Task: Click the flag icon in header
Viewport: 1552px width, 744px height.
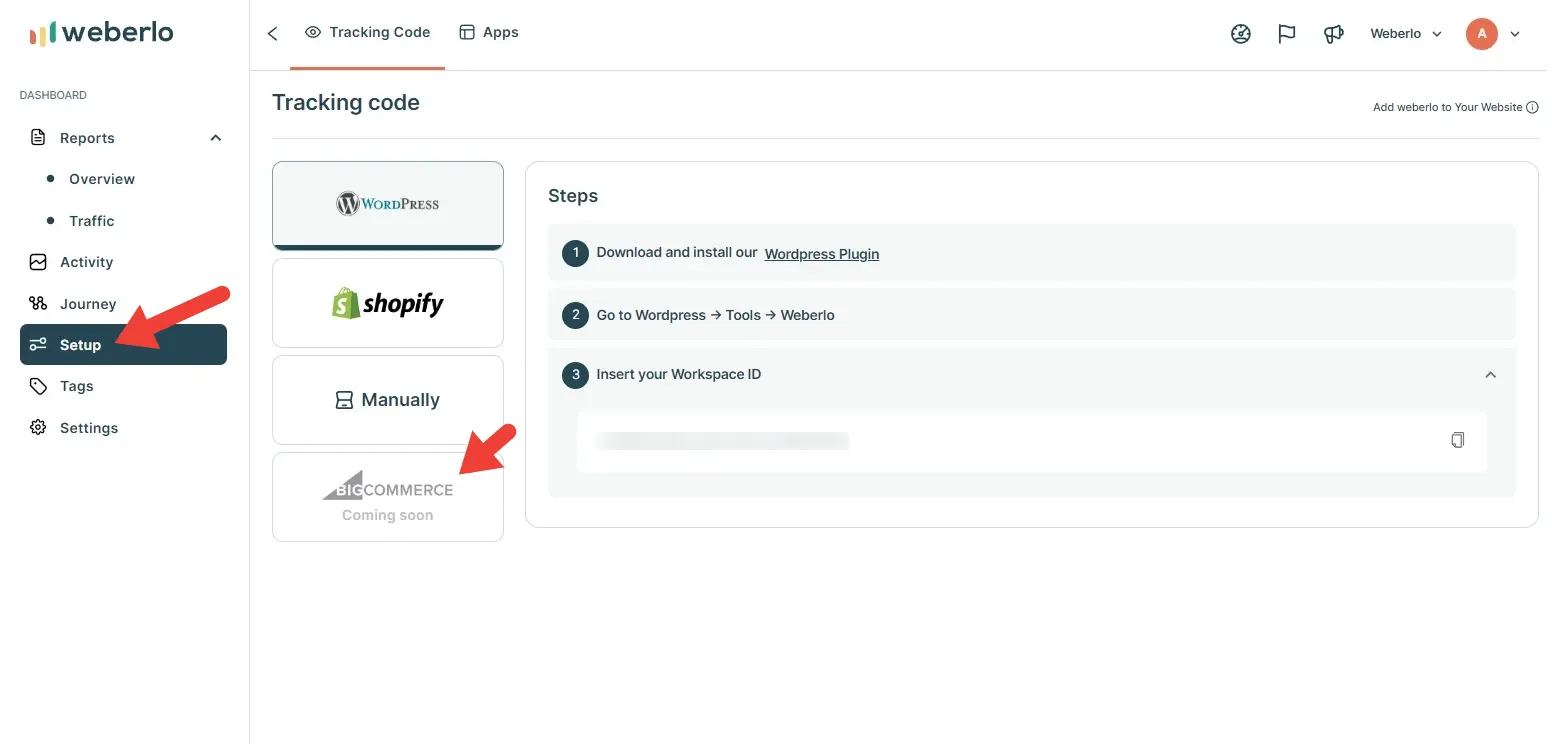Action: coord(1287,34)
